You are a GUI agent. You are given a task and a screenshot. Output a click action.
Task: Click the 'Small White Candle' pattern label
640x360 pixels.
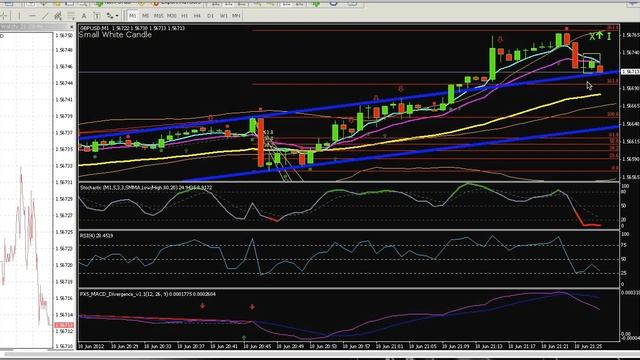click(115, 35)
